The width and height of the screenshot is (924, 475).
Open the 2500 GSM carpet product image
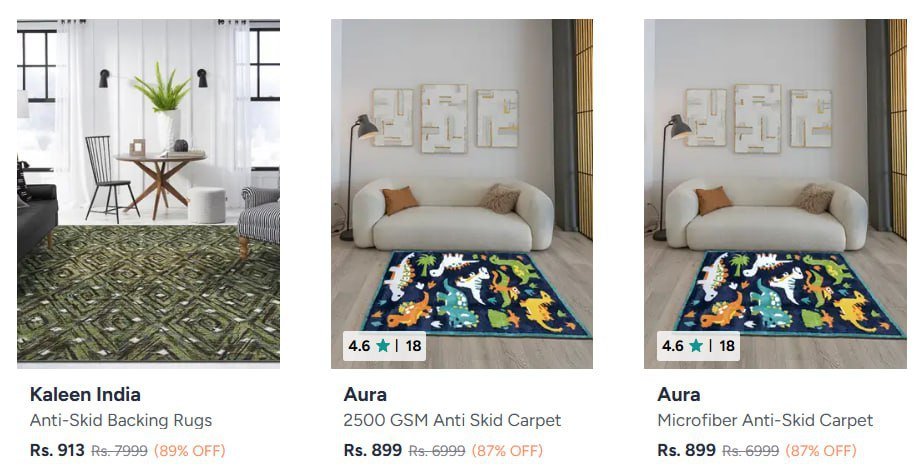462,194
